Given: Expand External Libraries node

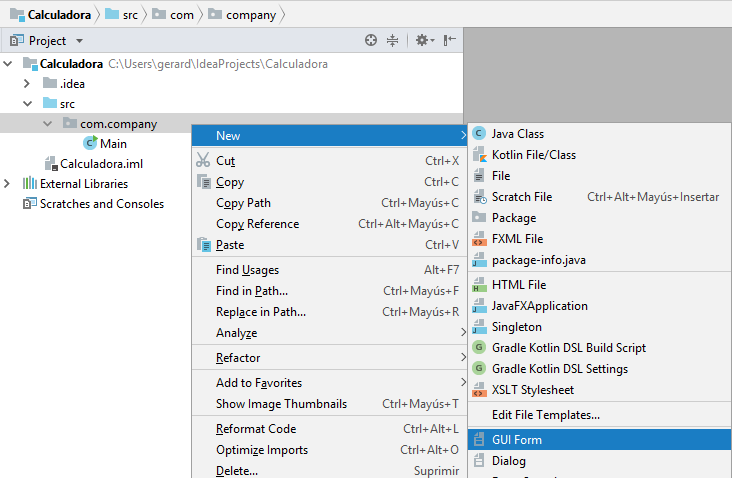Looking at the screenshot, I should coord(9,184).
